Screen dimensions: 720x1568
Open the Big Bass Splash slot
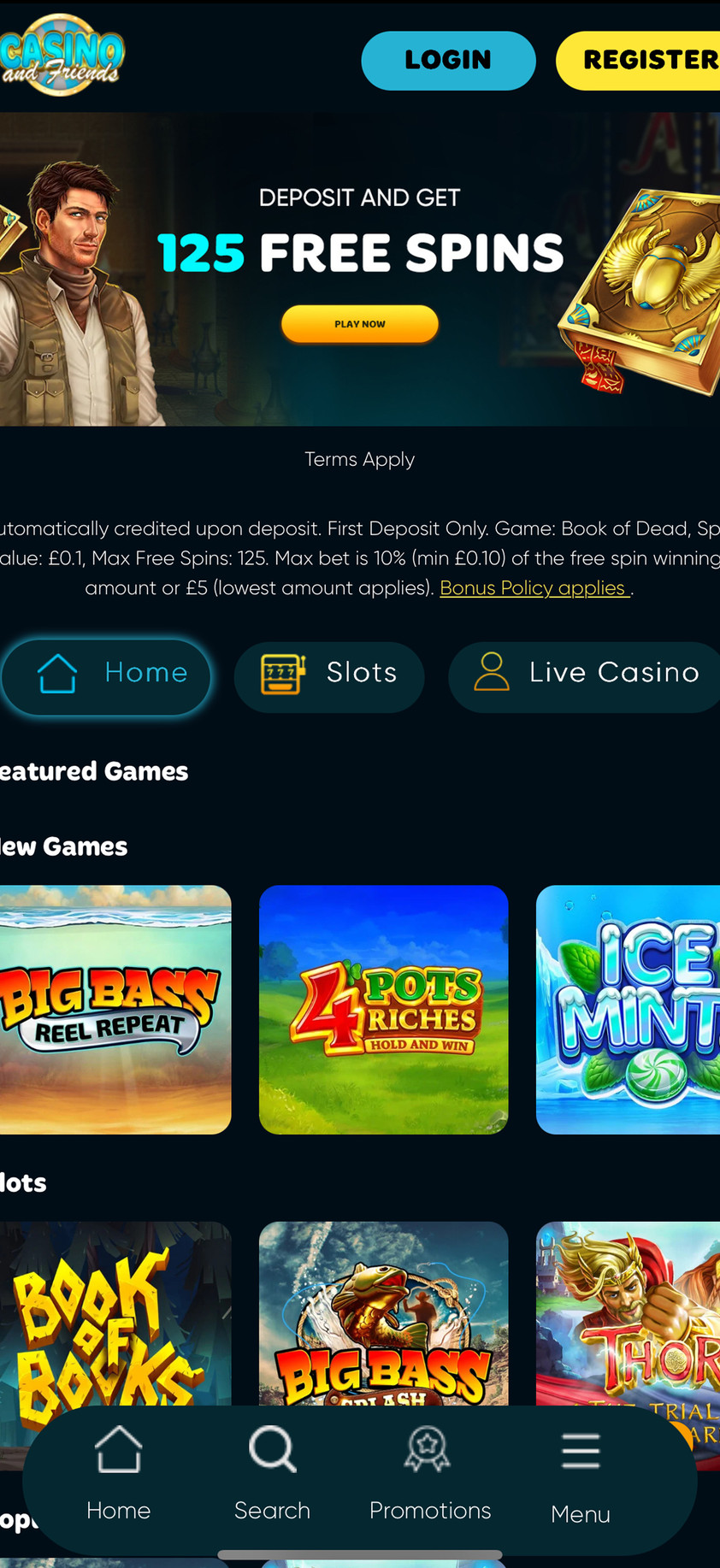[x=384, y=1313]
